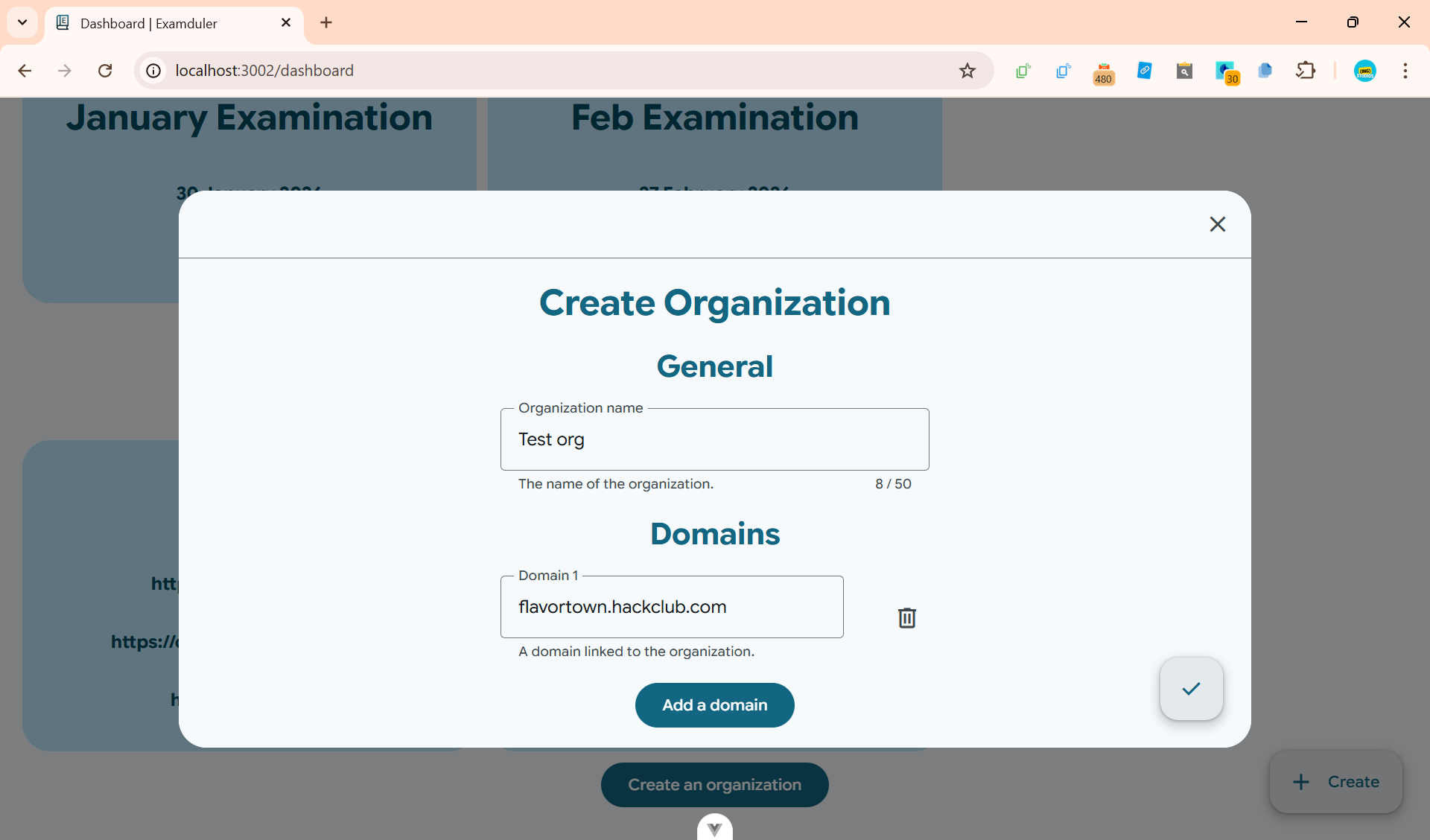The image size is (1430, 840).
Task: Go back to the previous page
Action: (x=25, y=71)
